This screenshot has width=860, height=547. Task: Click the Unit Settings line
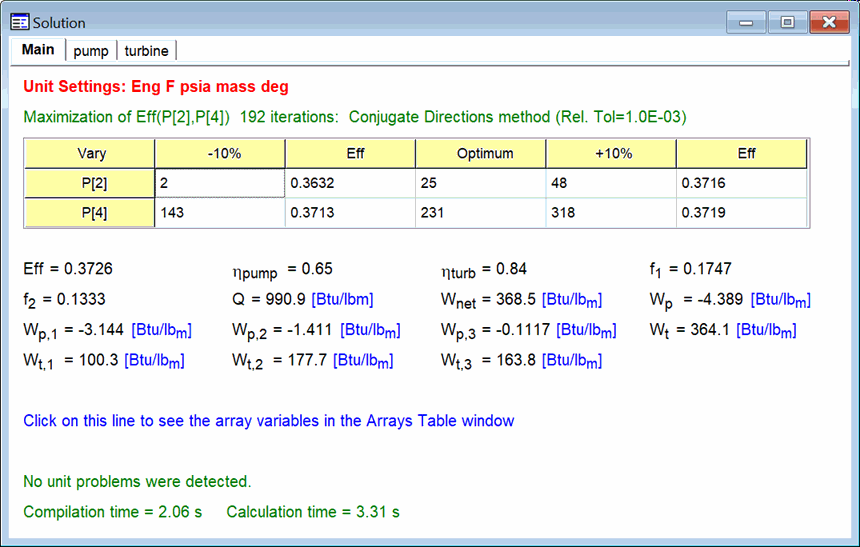pos(155,87)
